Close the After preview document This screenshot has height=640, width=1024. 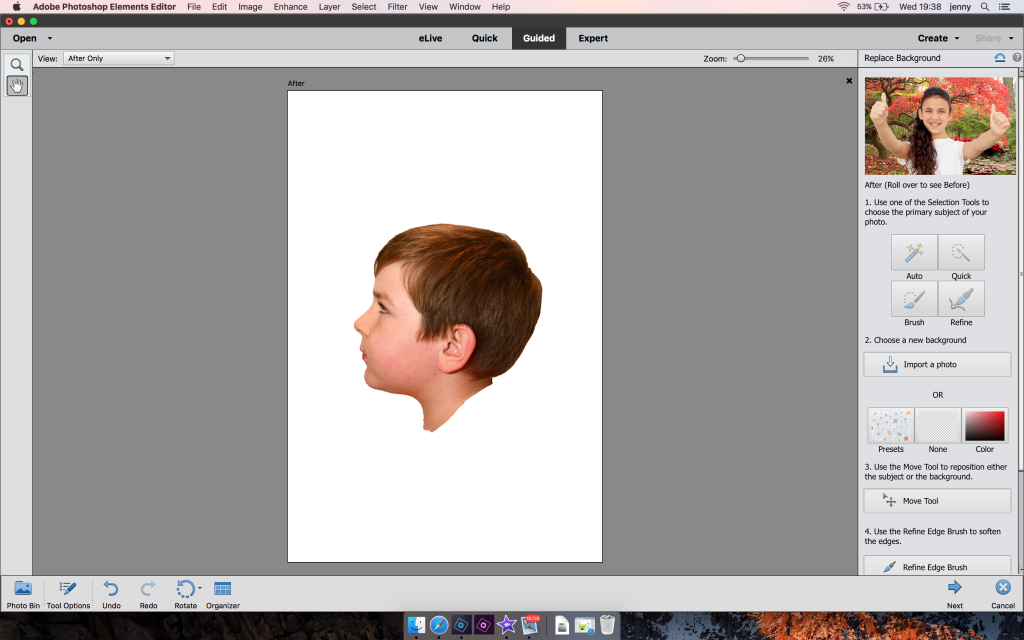(x=849, y=81)
